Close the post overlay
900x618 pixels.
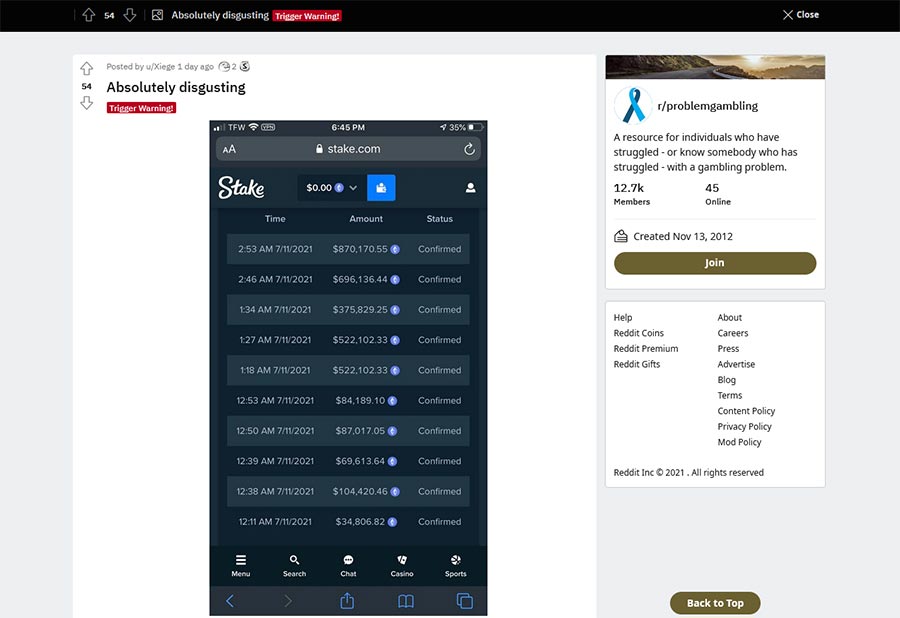800,15
